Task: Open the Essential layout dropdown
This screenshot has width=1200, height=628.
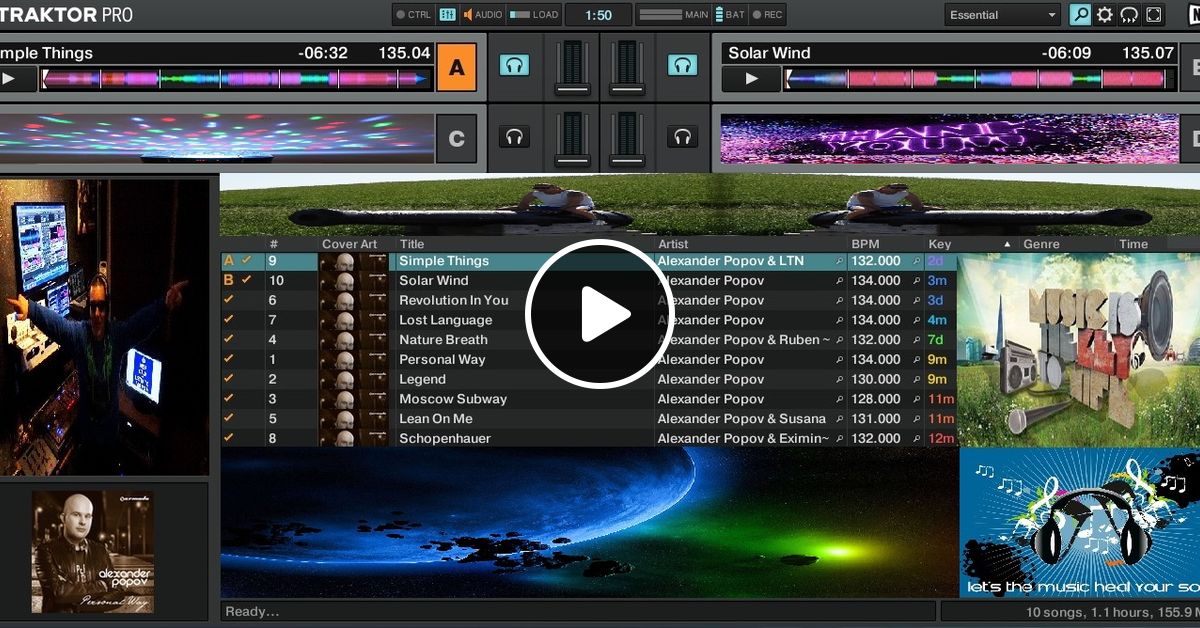Action: pos(1000,14)
